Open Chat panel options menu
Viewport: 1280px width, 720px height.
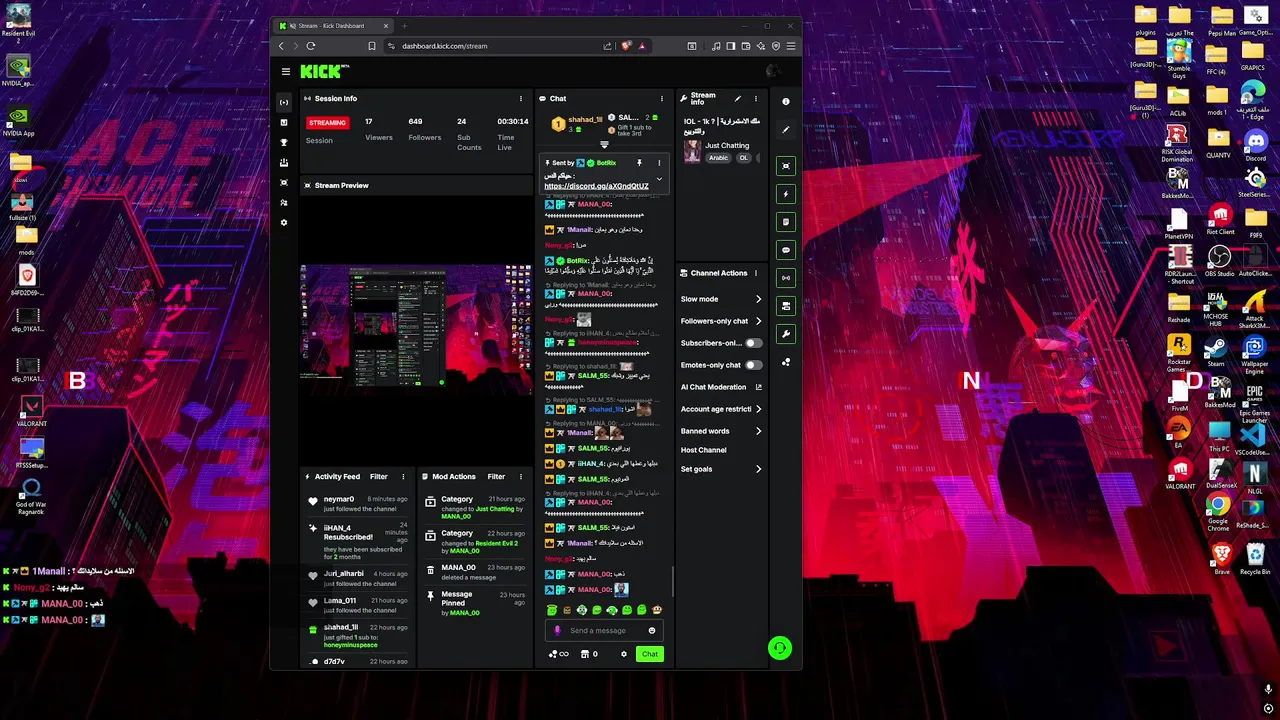pos(661,99)
